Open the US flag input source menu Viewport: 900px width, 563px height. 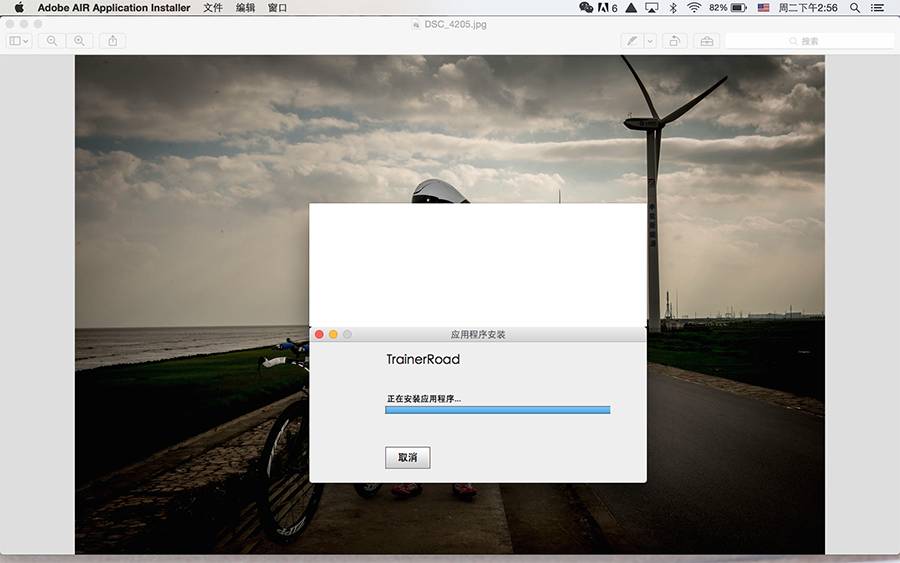click(763, 7)
